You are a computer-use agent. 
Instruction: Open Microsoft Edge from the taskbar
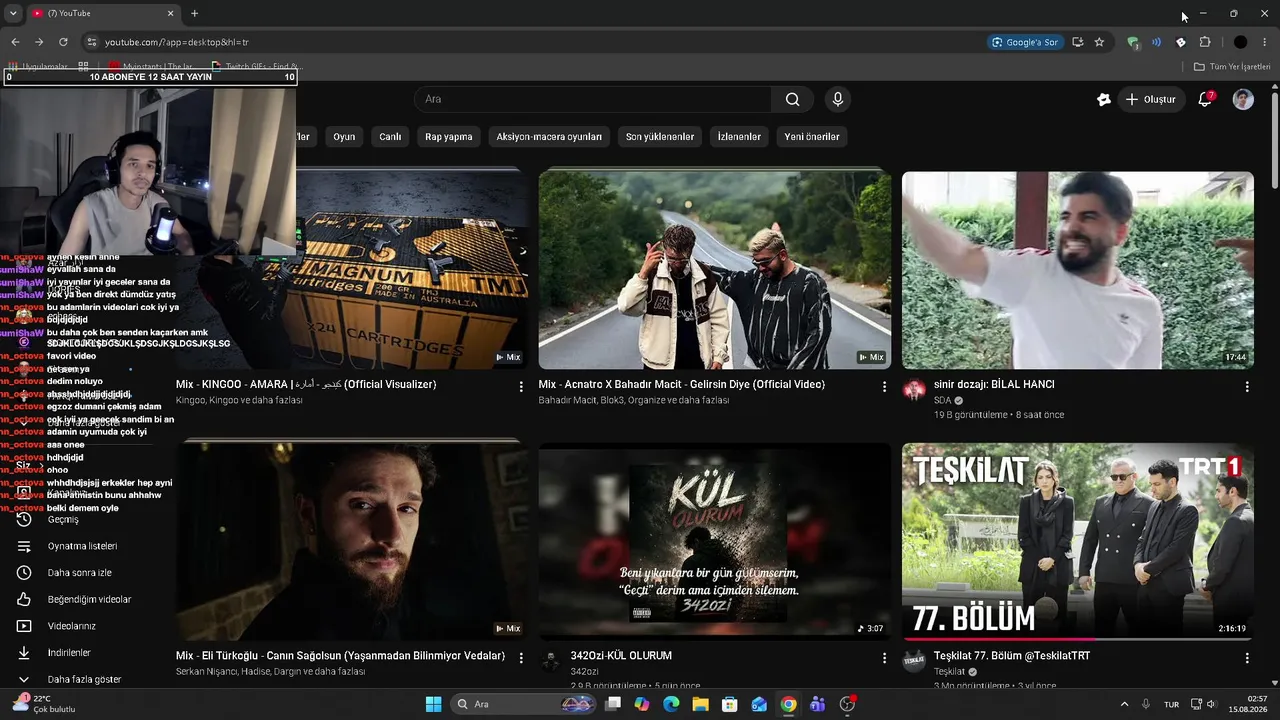[671, 704]
